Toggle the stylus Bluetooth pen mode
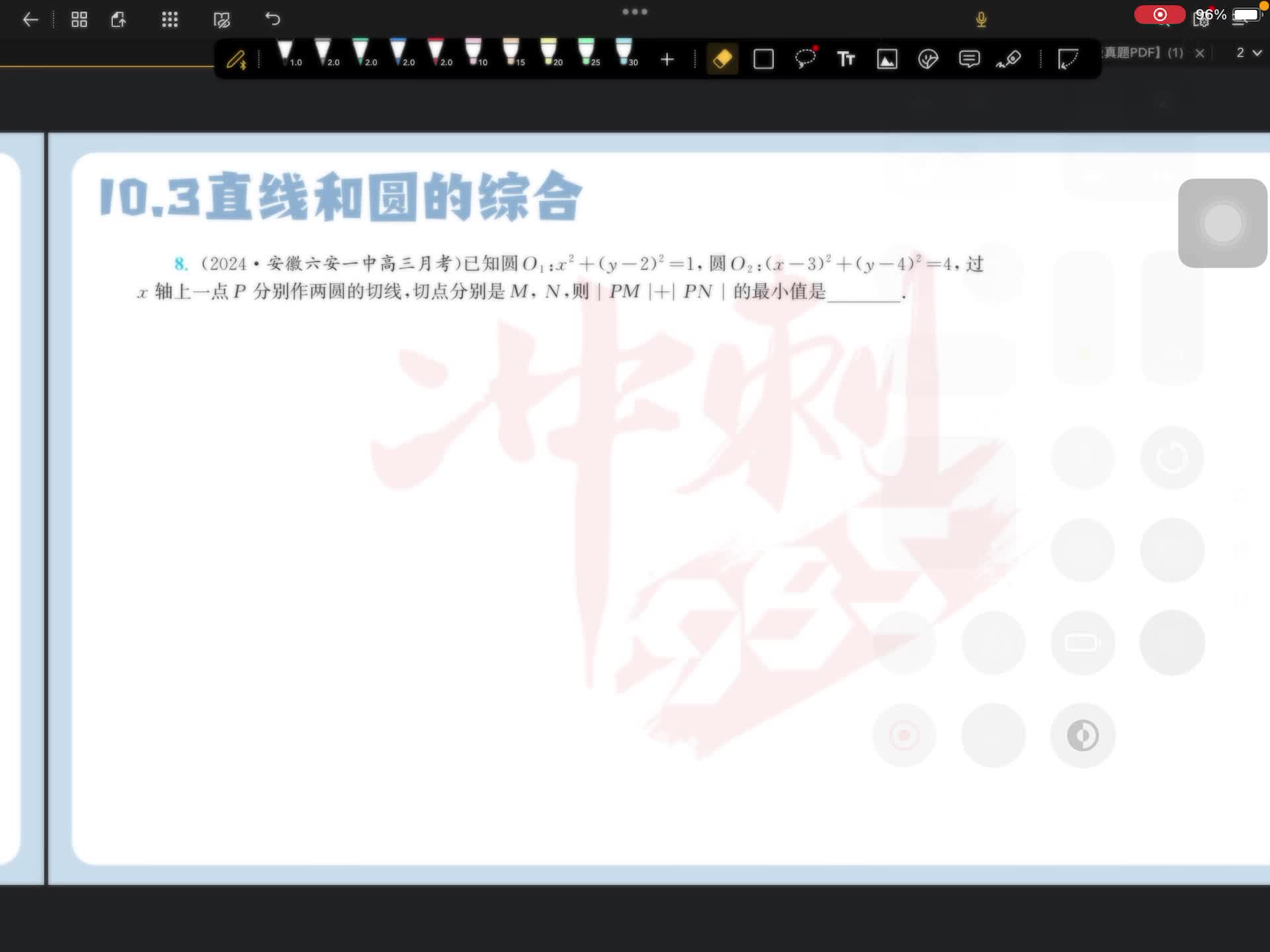 (237, 60)
